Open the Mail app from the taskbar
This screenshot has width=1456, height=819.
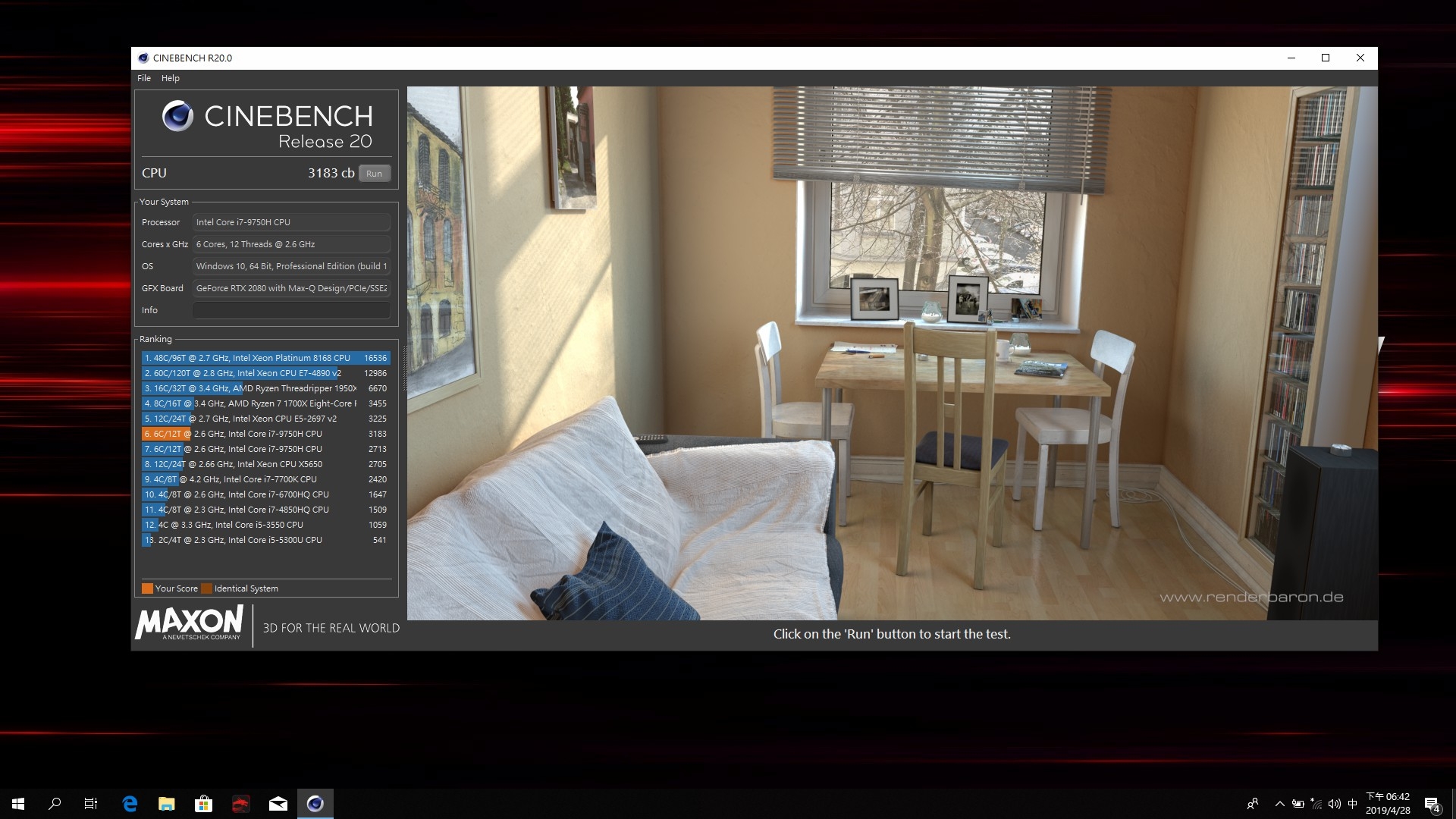(278, 804)
